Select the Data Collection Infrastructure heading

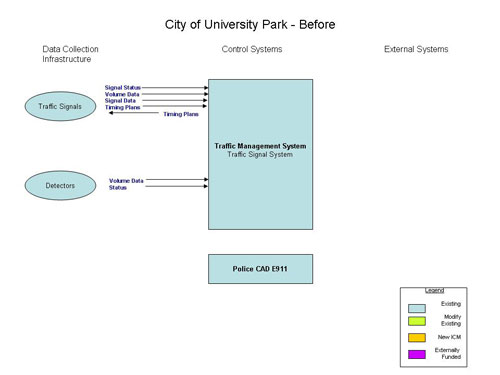coord(70,54)
